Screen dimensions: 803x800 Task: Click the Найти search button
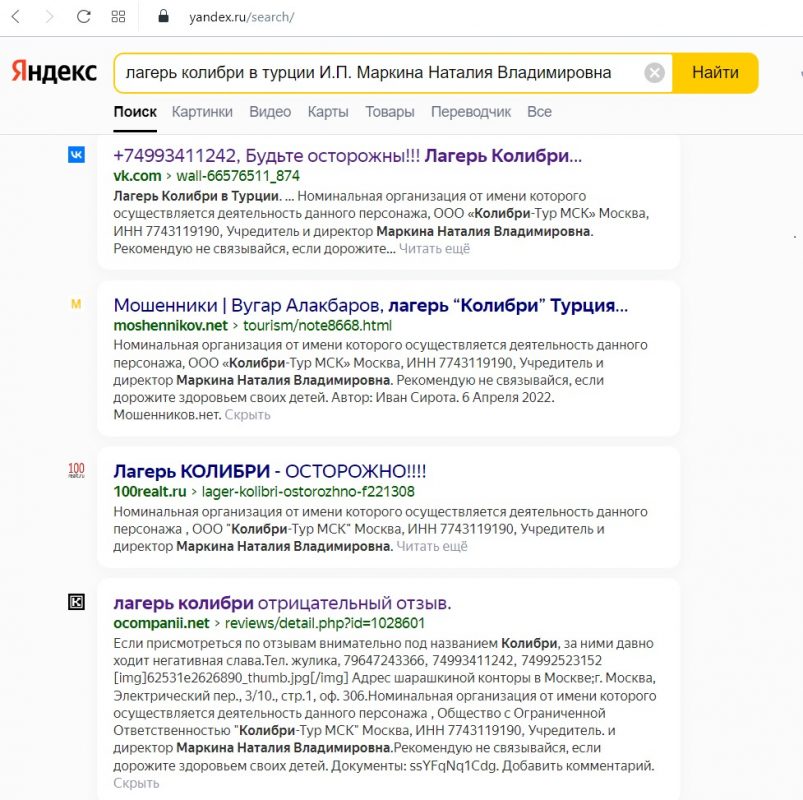pos(715,73)
